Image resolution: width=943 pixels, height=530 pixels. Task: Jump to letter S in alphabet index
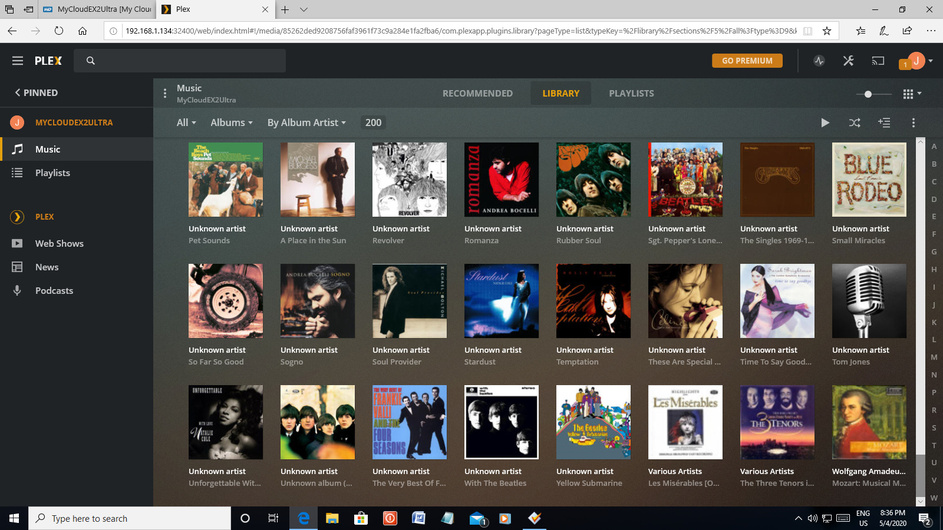933,428
